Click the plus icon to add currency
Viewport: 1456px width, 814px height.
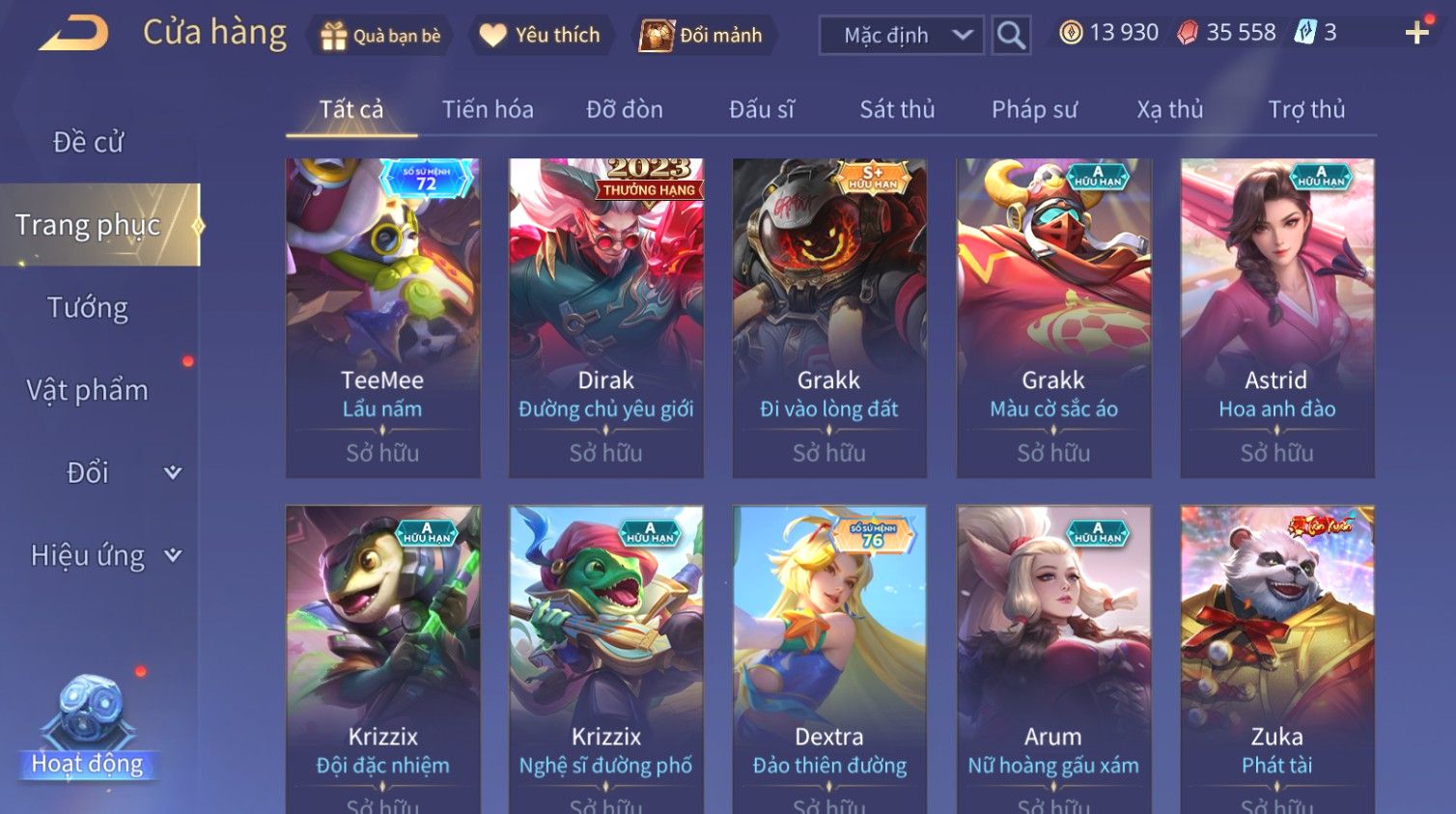[1416, 33]
